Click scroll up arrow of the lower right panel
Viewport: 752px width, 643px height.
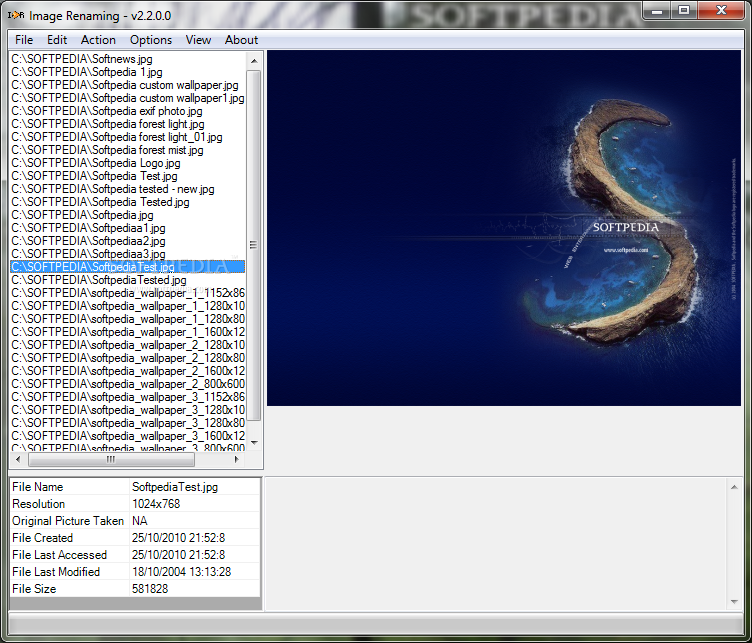pos(734,487)
